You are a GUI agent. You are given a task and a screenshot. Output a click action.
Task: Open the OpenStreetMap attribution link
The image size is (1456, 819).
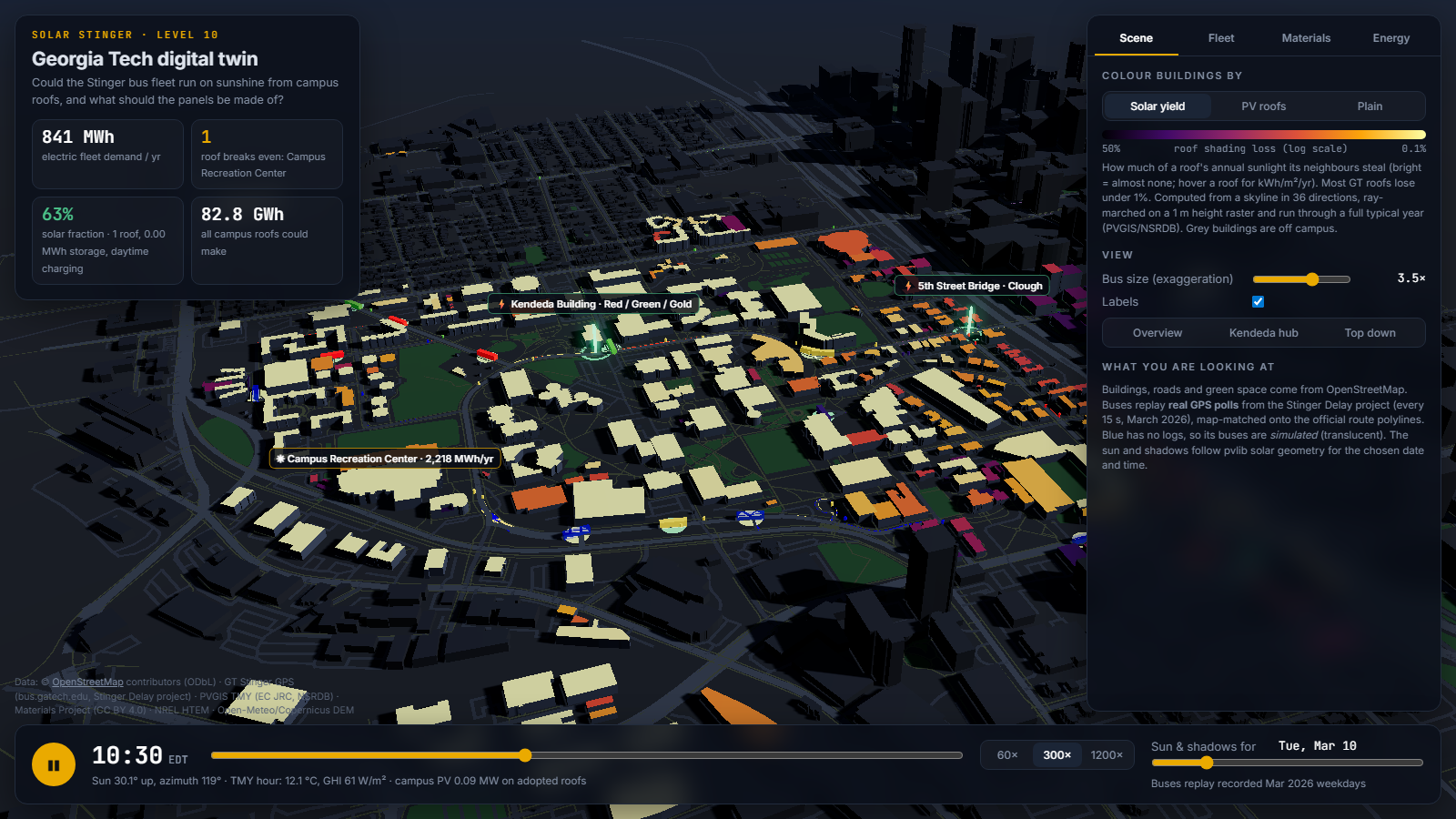(87, 682)
